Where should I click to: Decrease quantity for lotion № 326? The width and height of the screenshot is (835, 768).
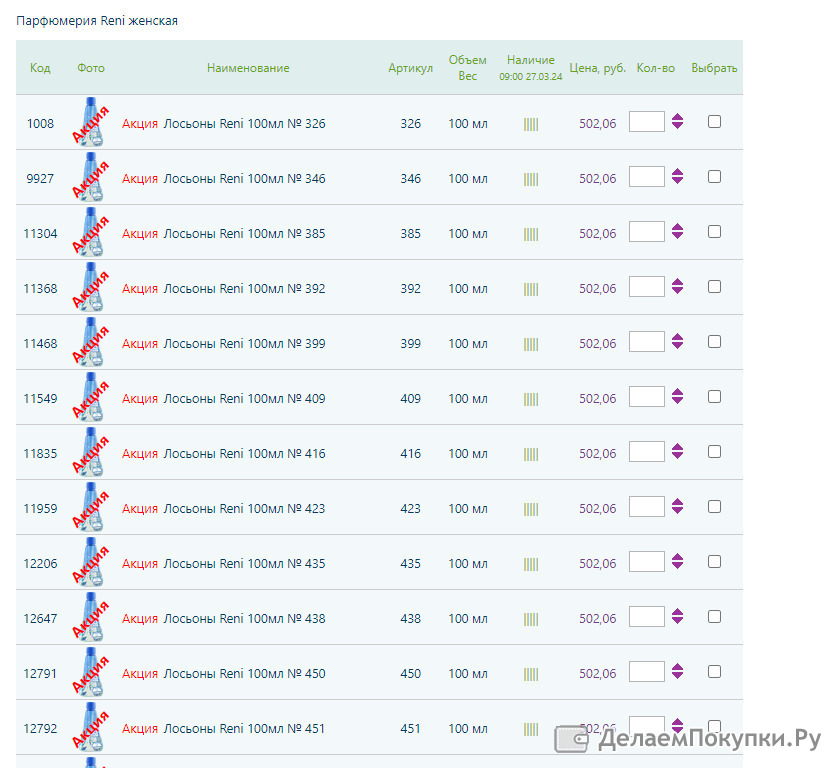677,126
